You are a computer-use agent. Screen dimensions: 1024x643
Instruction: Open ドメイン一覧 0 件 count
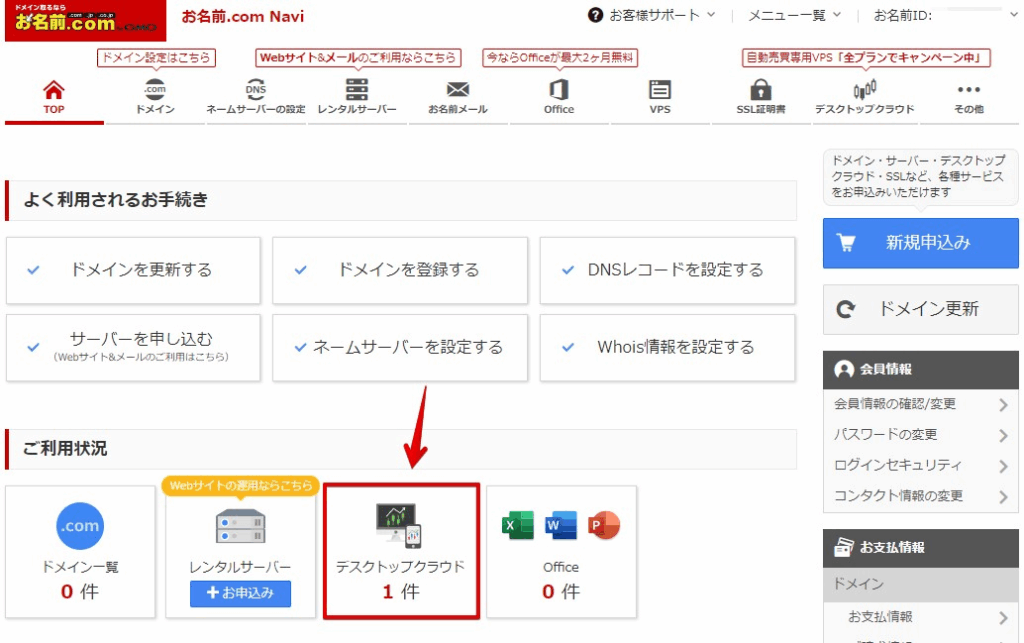[x=80, y=591]
